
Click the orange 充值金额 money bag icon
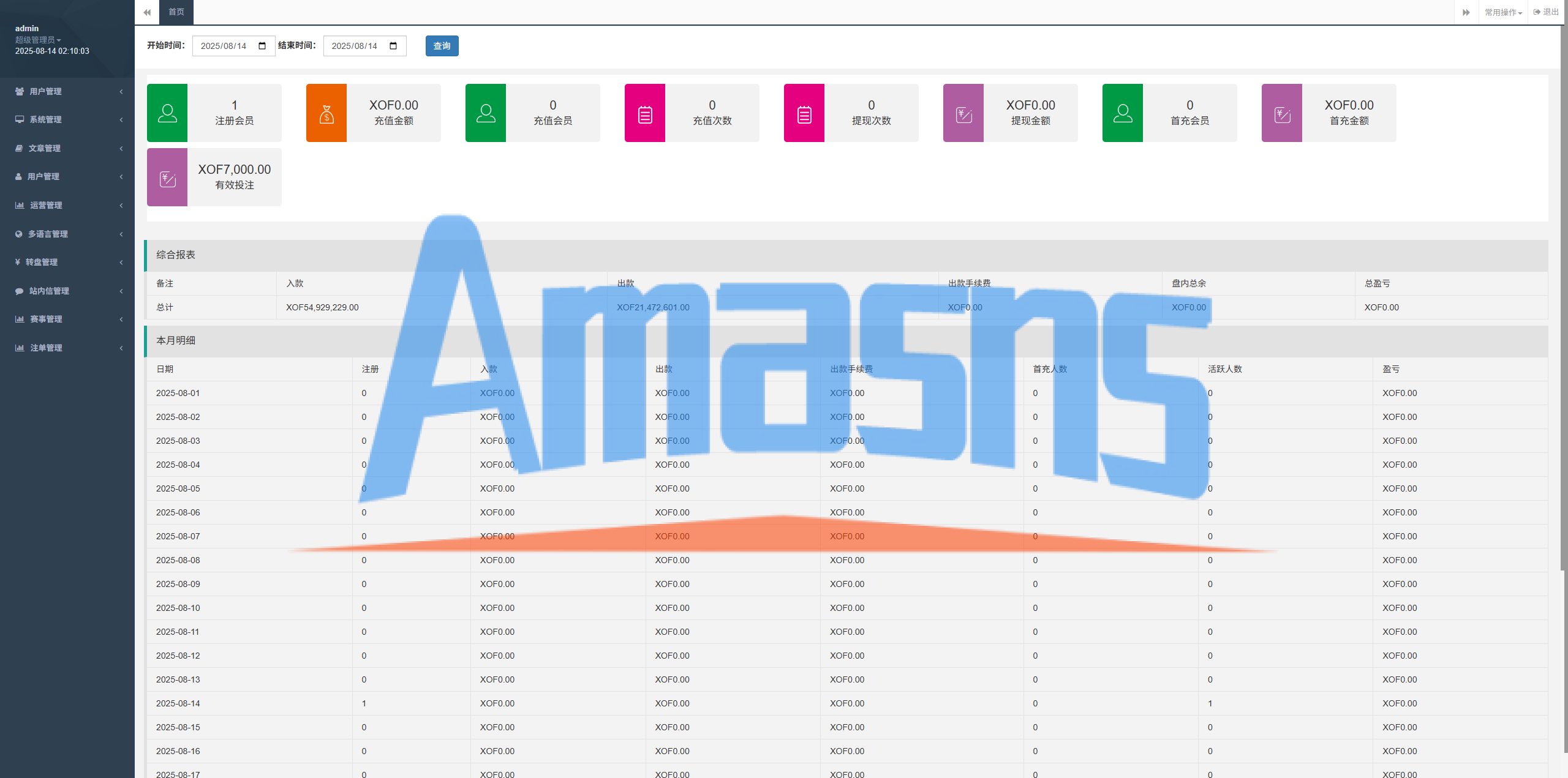326,113
